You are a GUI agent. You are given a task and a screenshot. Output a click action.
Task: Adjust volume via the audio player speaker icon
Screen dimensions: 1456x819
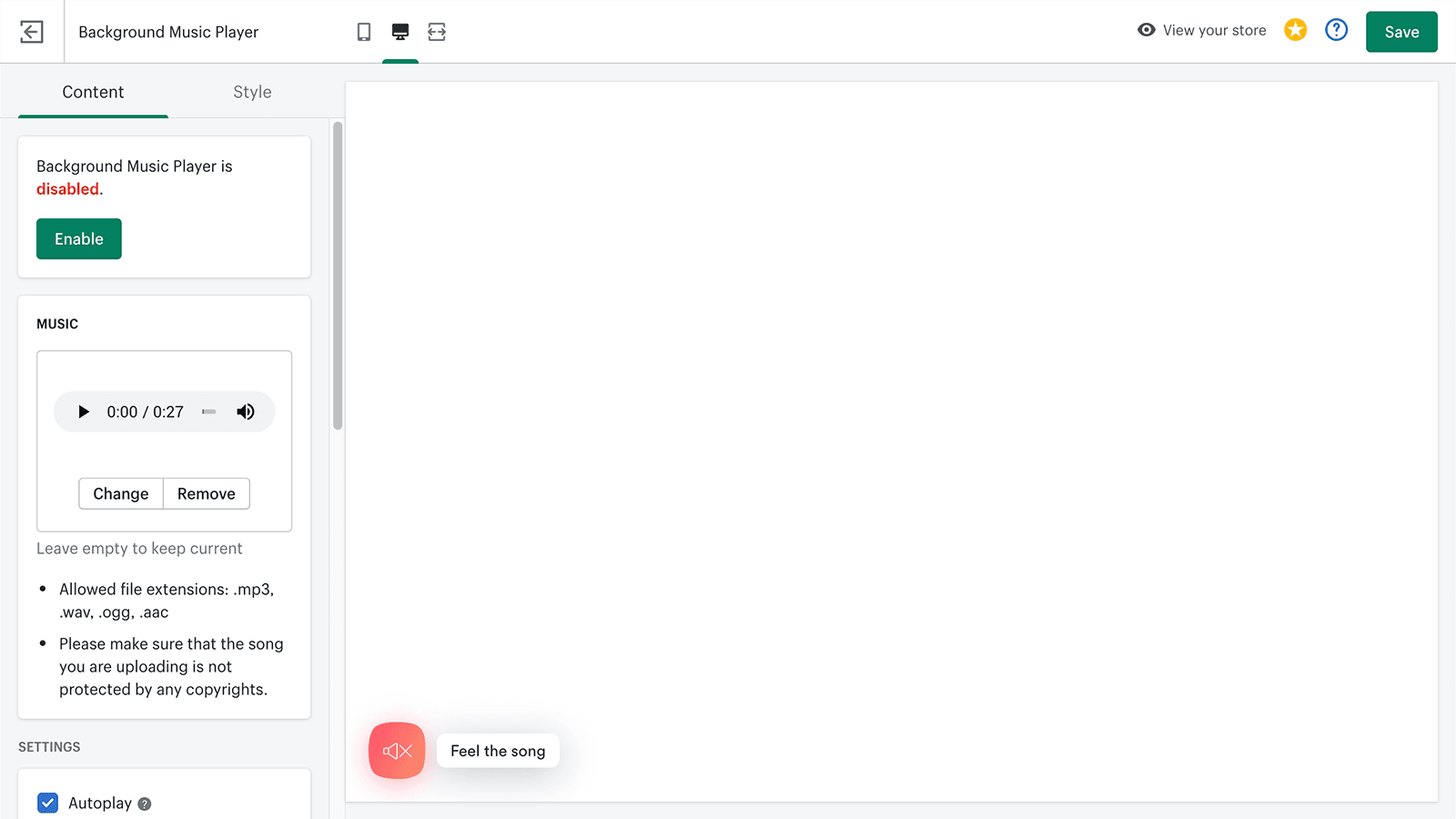pyautogui.click(x=245, y=411)
